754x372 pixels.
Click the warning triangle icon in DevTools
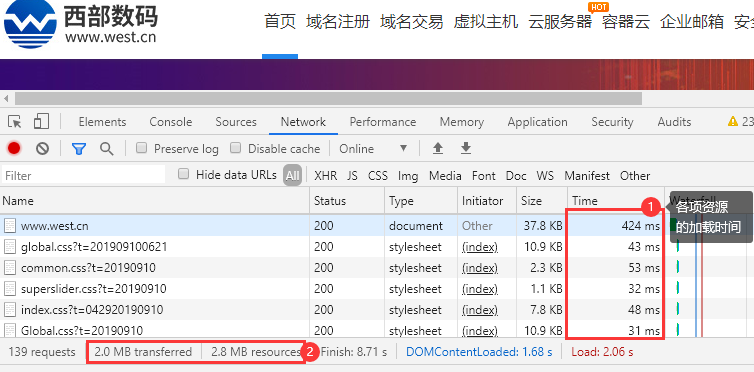point(733,122)
